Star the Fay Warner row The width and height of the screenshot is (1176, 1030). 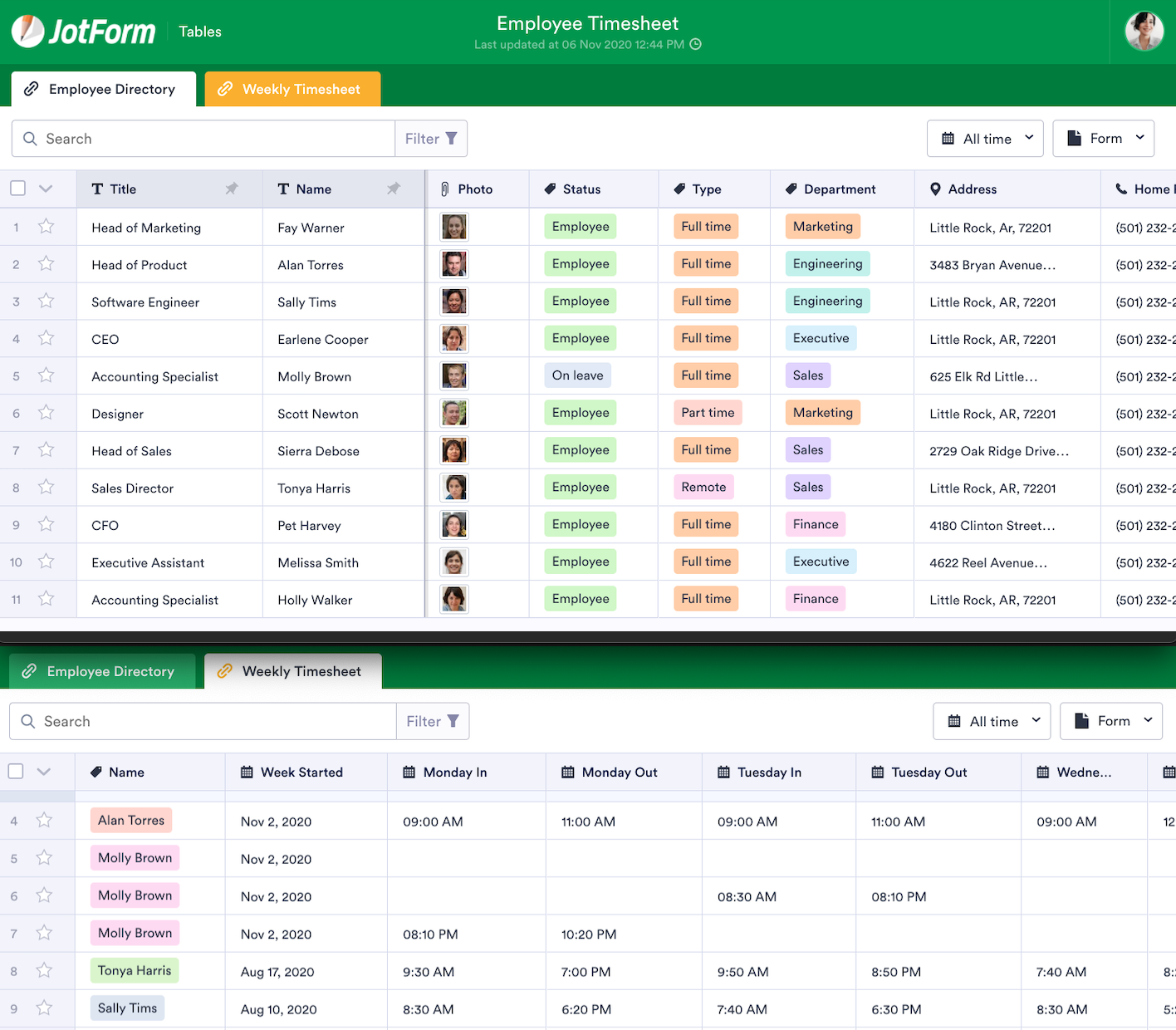tap(46, 227)
